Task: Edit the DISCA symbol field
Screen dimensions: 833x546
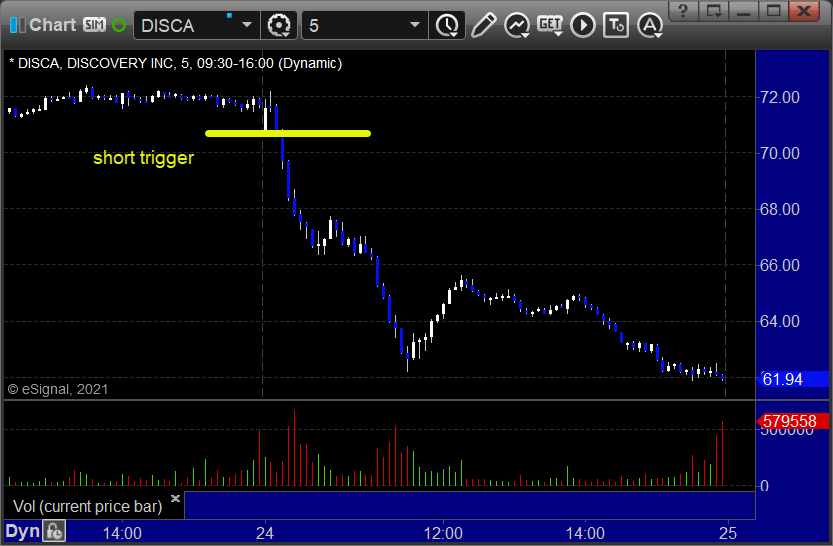Action: click(183, 25)
